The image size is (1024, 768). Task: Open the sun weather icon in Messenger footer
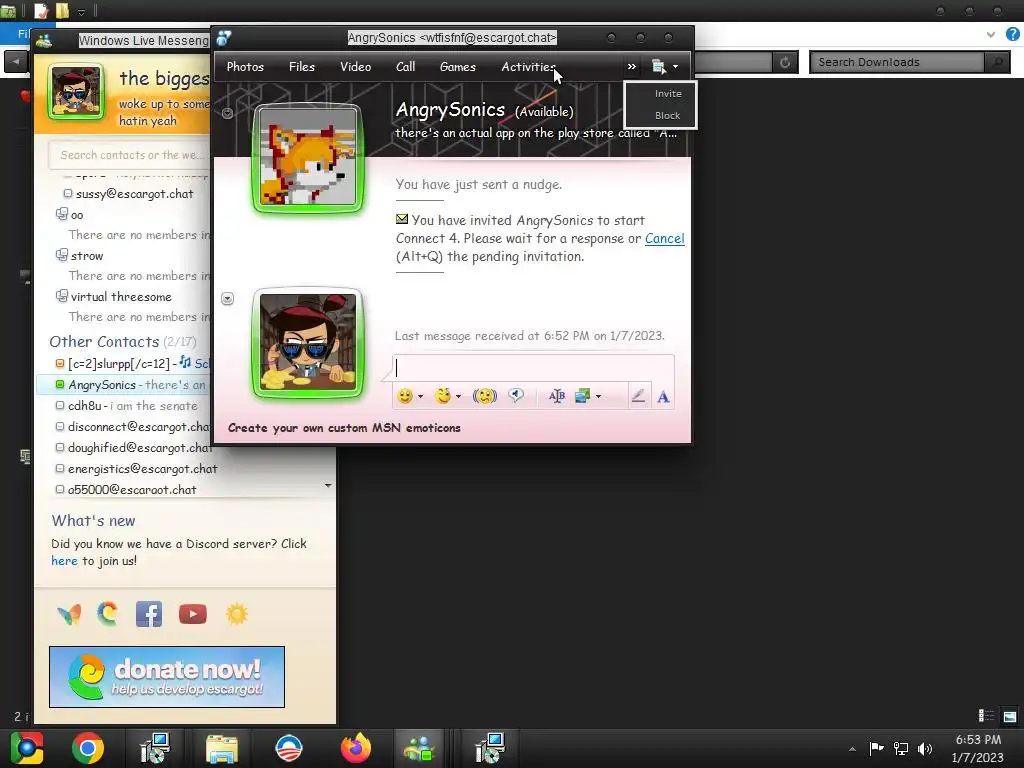pos(236,614)
